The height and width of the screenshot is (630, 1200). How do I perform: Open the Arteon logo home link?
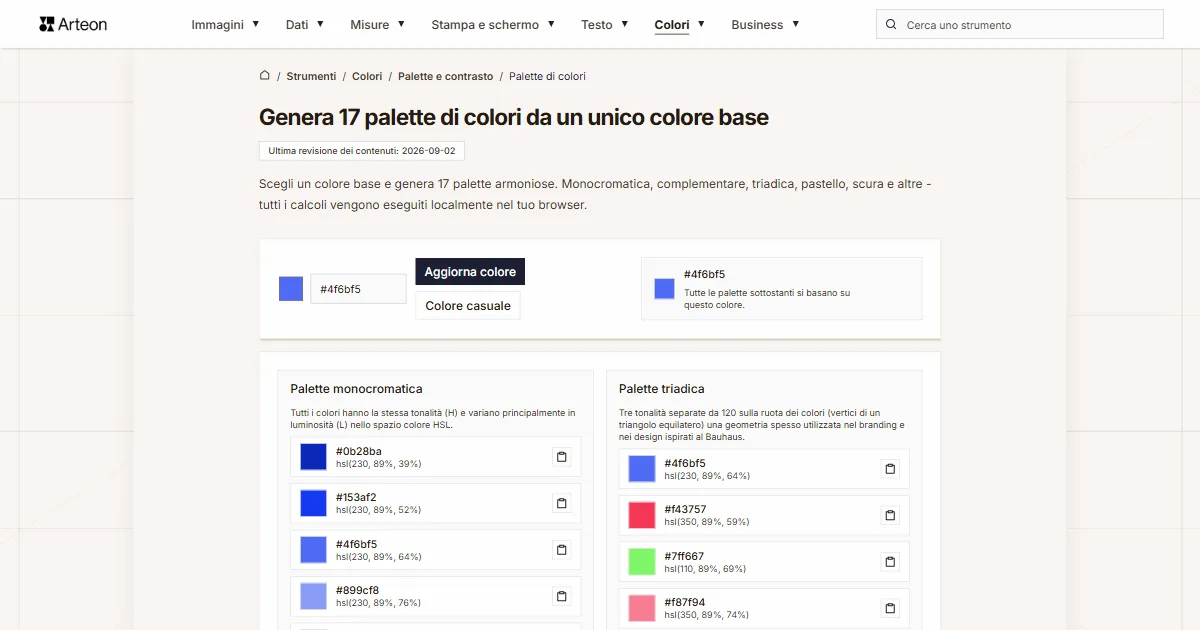73,24
